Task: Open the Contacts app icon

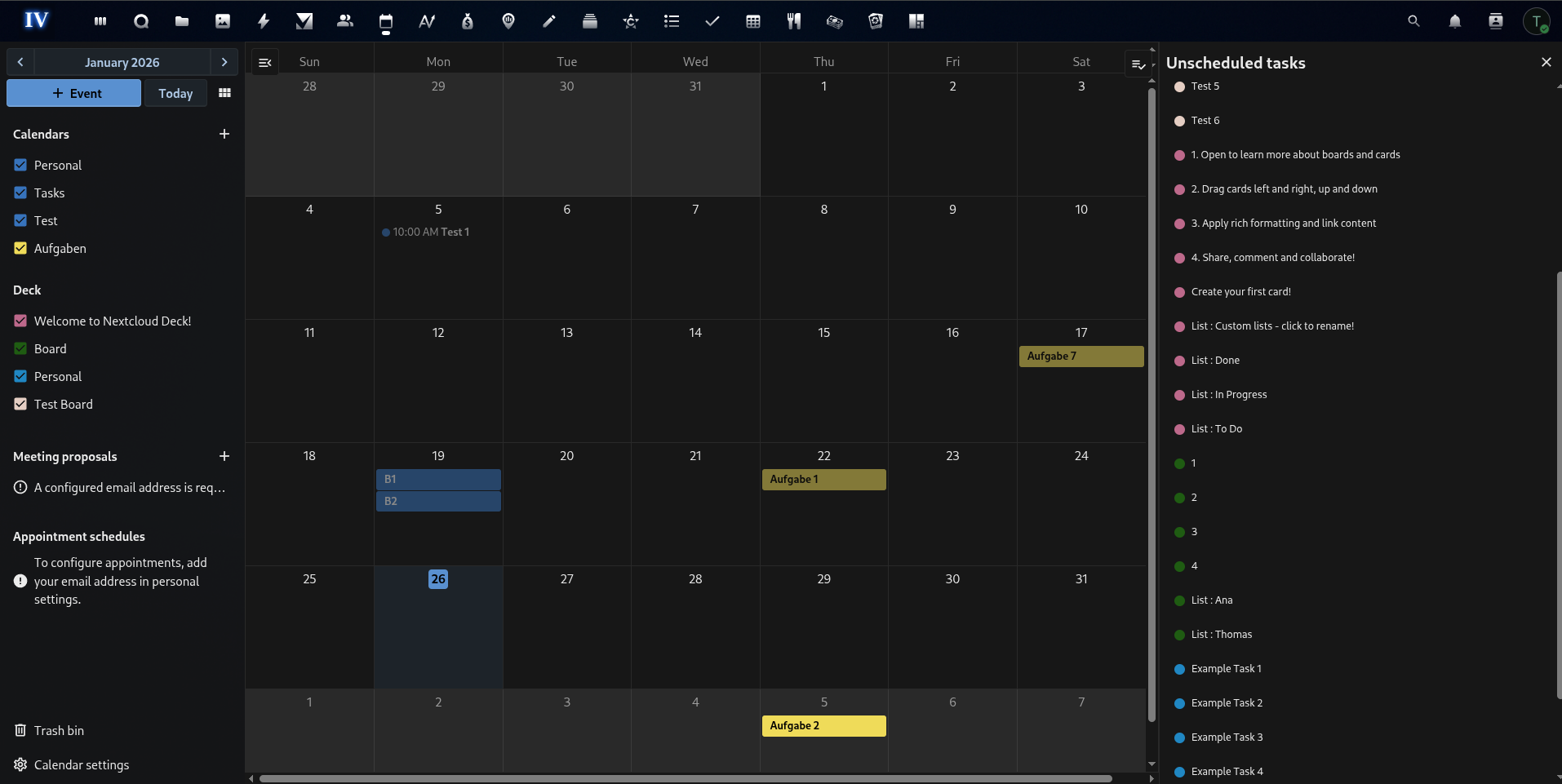Action: (x=345, y=20)
